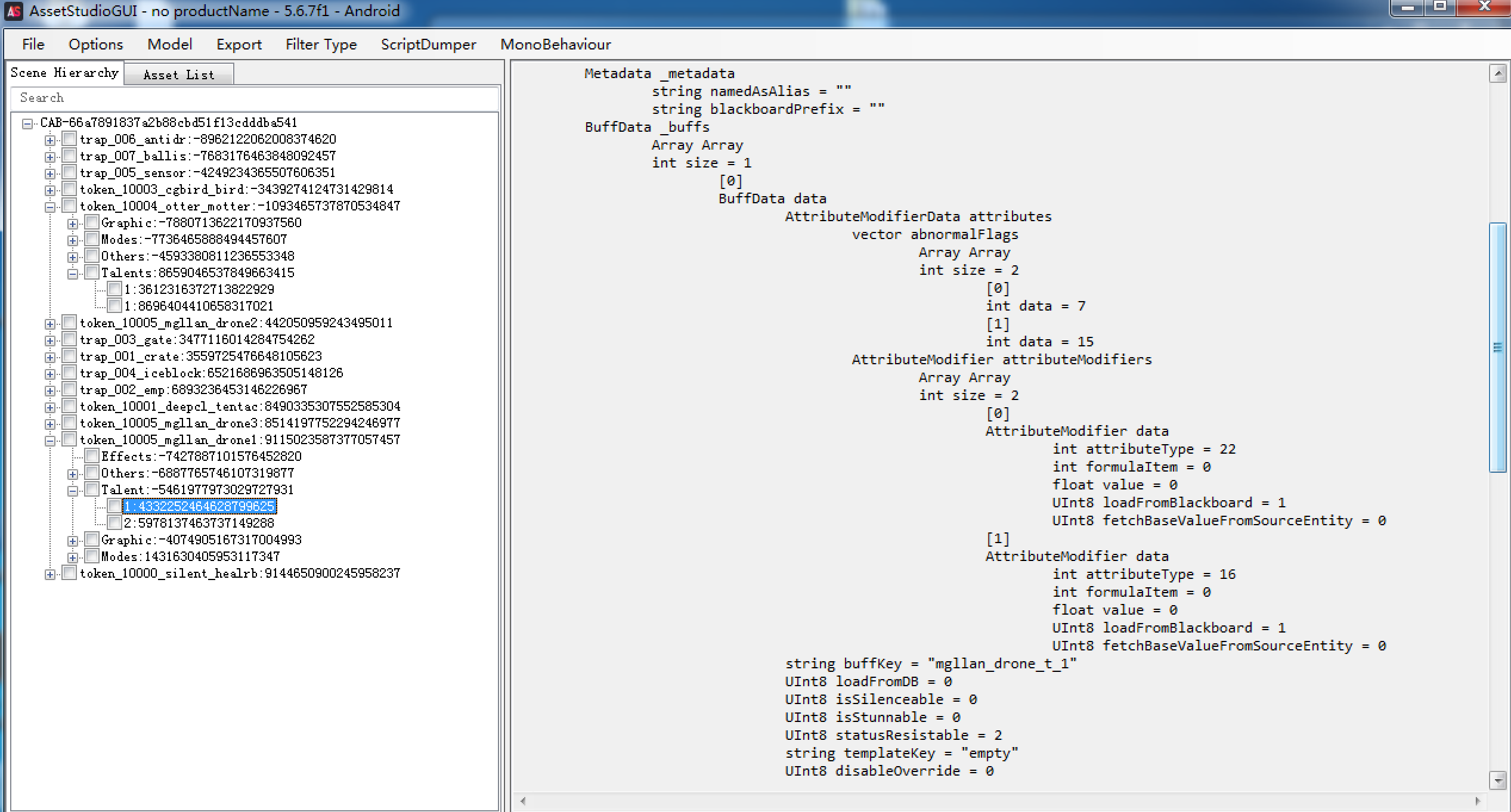Click the scroll down arrow in dump pane
The image size is (1511, 812).
pyautogui.click(x=1497, y=779)
